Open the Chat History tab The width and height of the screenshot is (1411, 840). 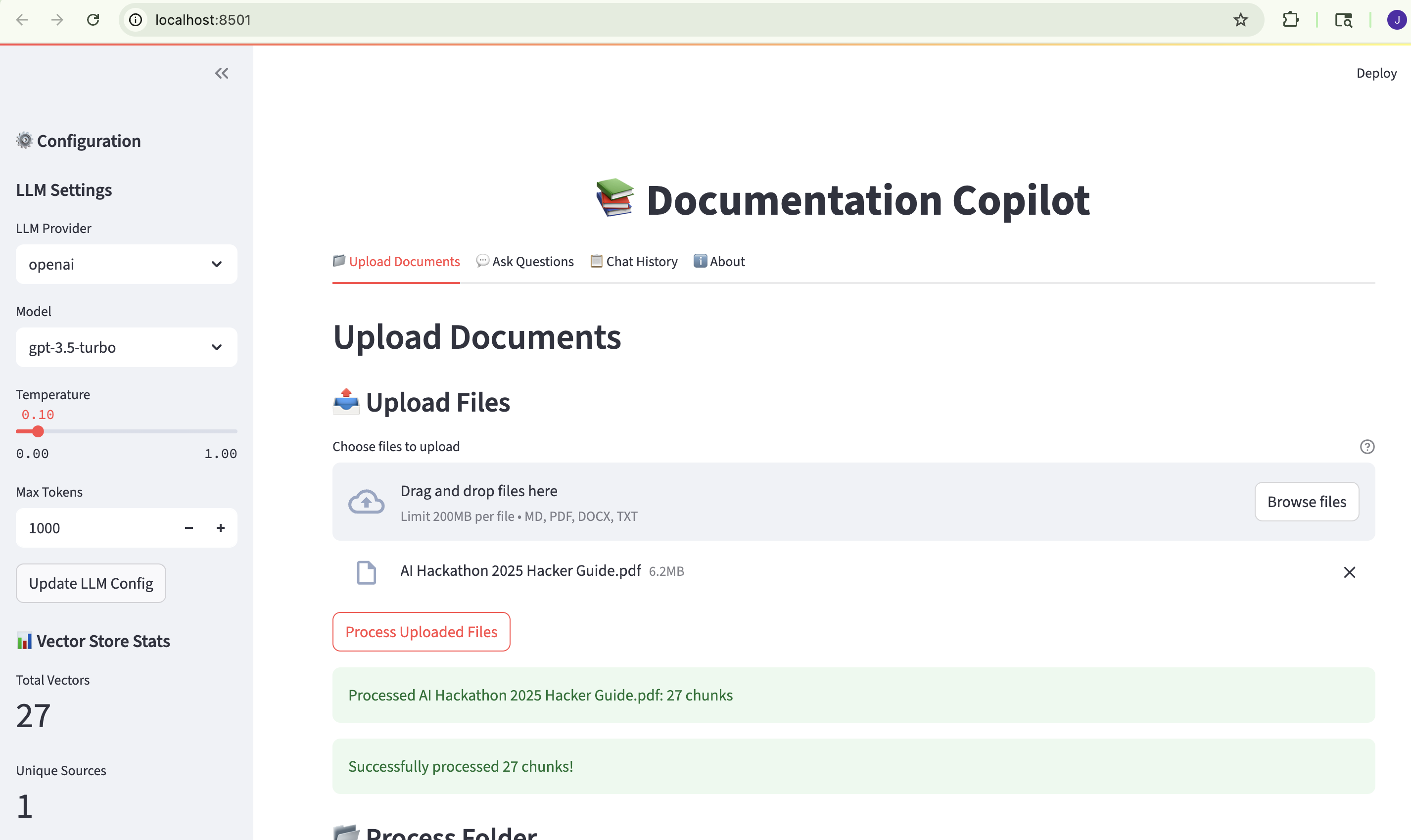tap(634, 262)
